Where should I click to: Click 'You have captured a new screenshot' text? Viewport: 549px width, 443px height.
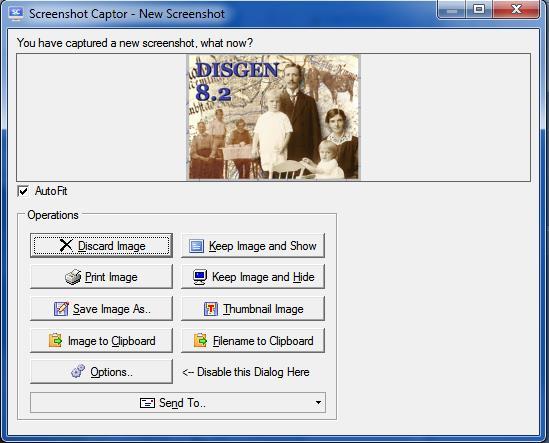click(x=134, y=43)
